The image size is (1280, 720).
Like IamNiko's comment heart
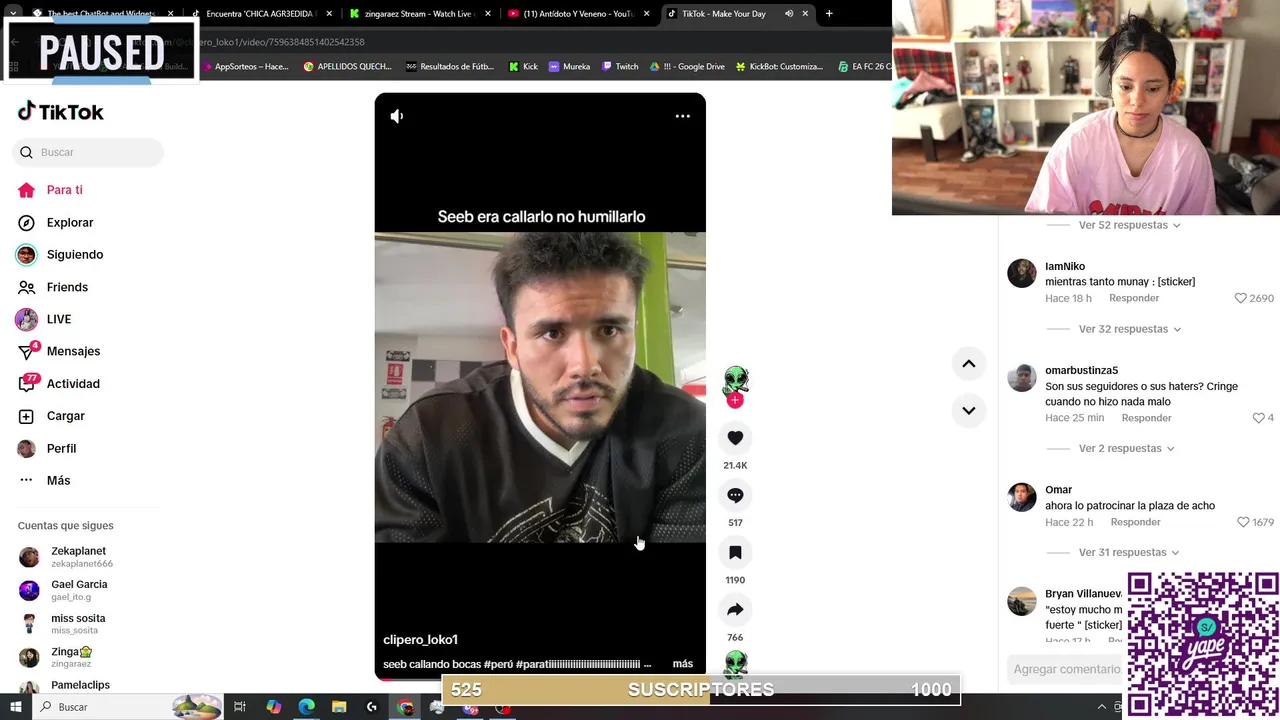click(x=1240, y=298)
